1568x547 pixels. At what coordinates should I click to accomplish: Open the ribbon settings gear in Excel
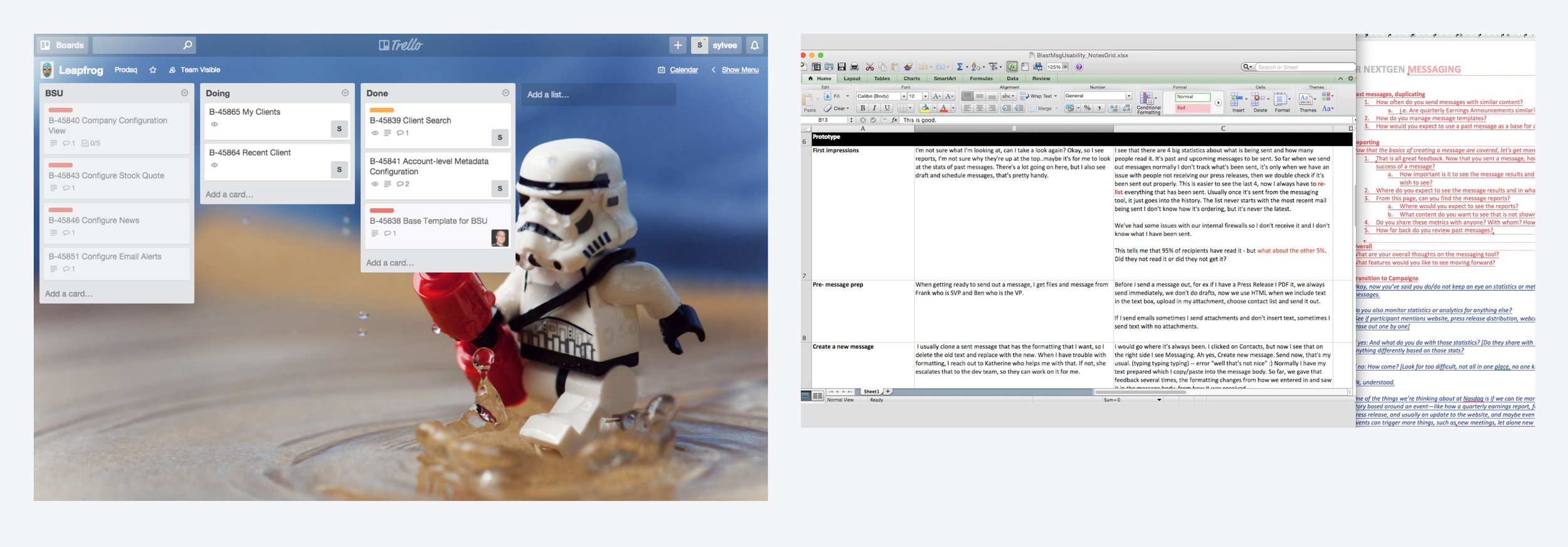click(1350, 78)
